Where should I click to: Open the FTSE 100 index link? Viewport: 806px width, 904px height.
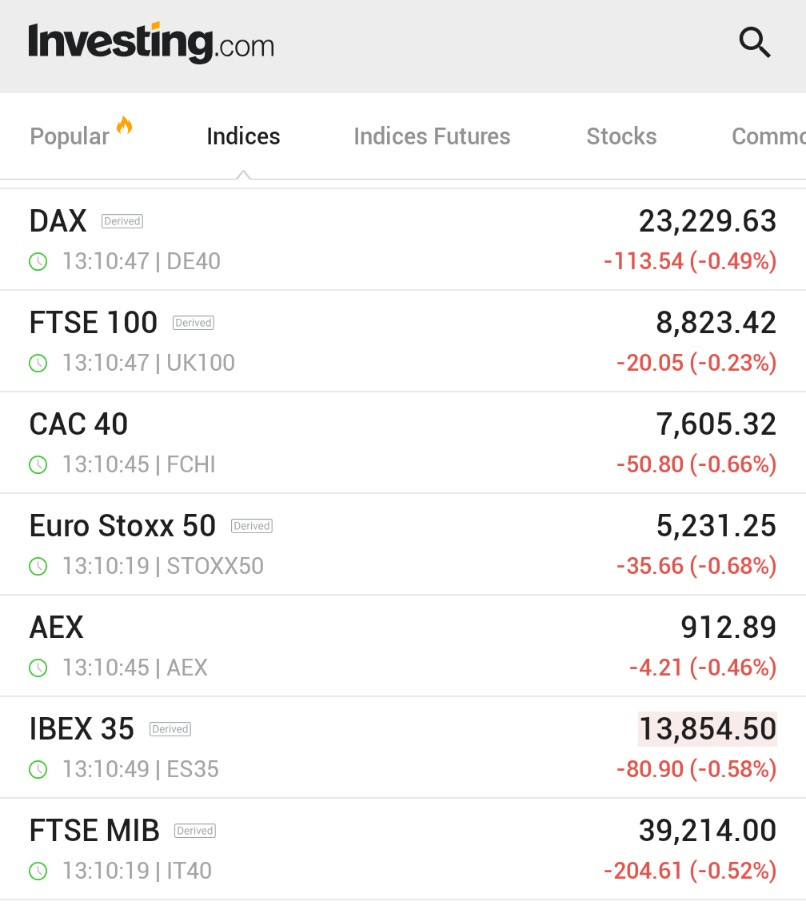93,322
